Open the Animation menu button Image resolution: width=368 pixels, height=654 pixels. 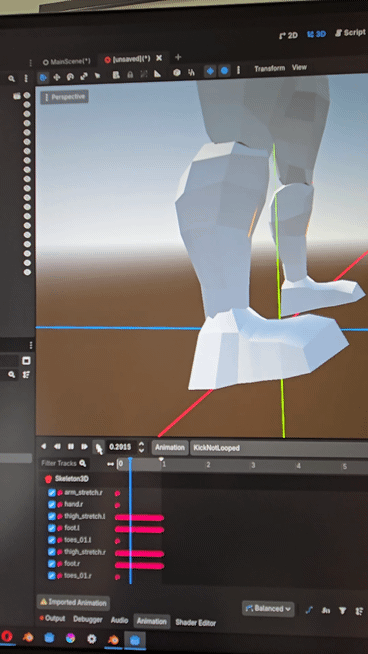coord(170,448)
